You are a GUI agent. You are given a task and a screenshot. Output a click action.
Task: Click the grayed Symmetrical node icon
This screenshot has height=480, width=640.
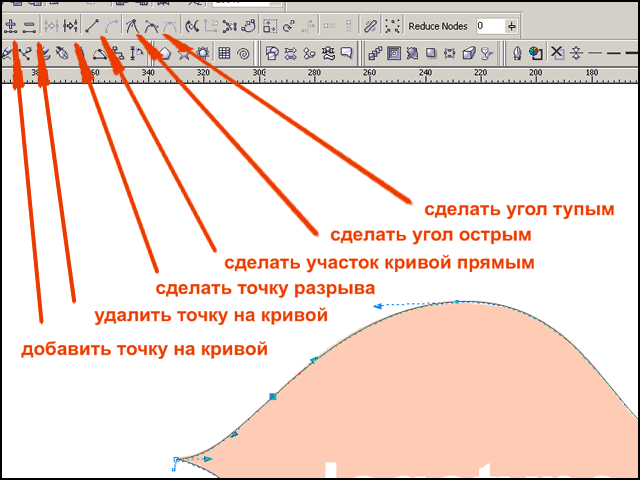(x=169, y=27)
